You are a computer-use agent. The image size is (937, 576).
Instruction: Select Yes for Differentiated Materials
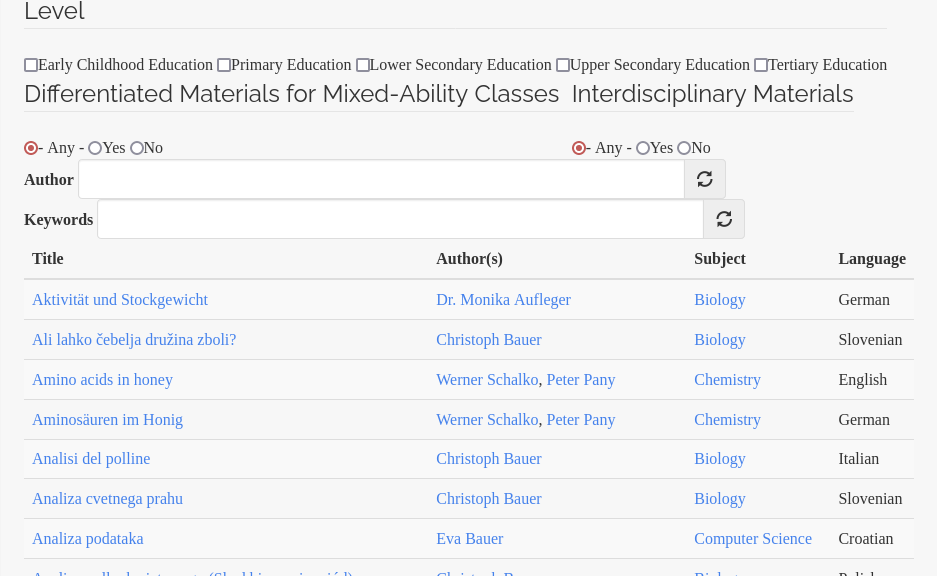[x=95, y=148]
